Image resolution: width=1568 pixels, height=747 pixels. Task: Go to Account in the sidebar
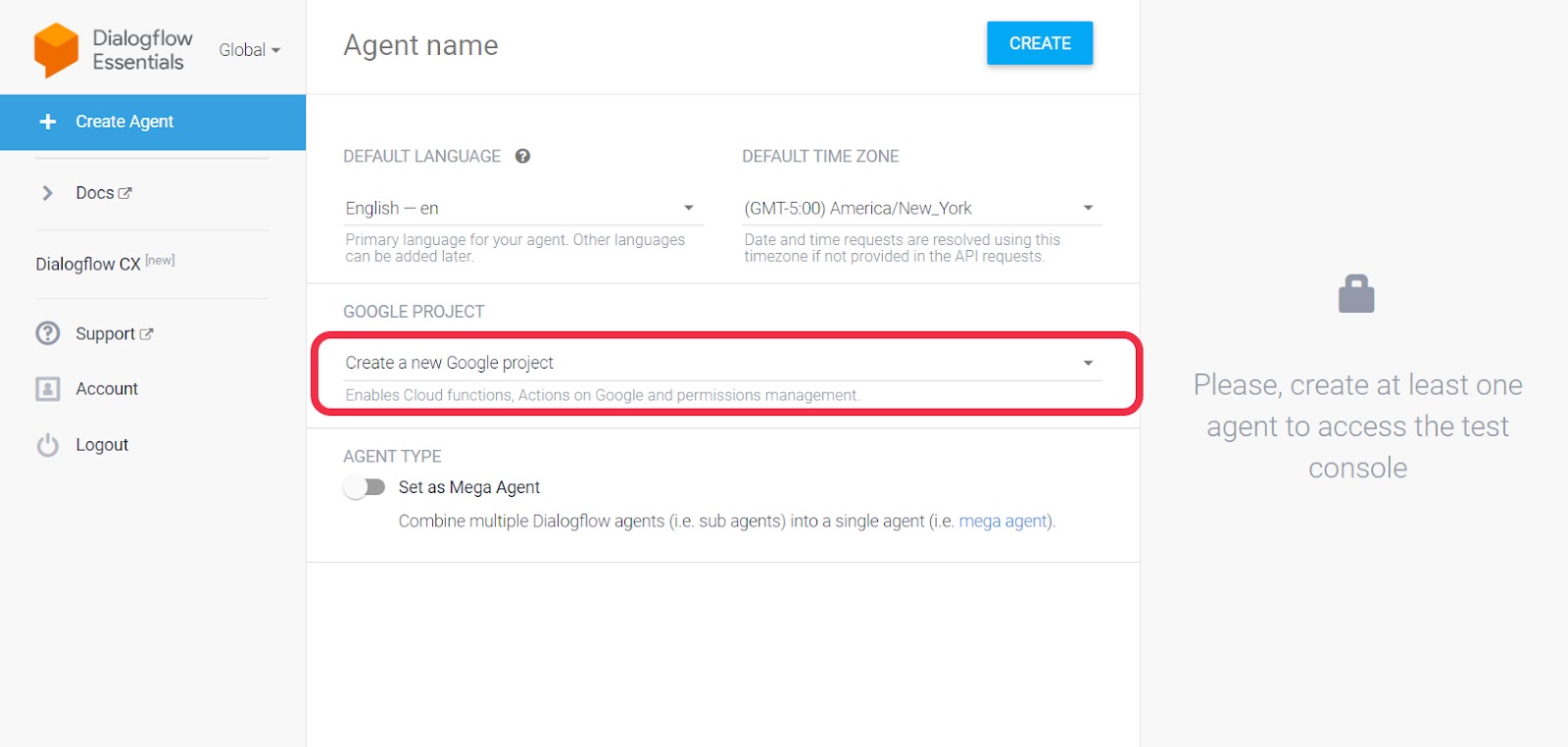pyautogui.click(x=107, y=389)
